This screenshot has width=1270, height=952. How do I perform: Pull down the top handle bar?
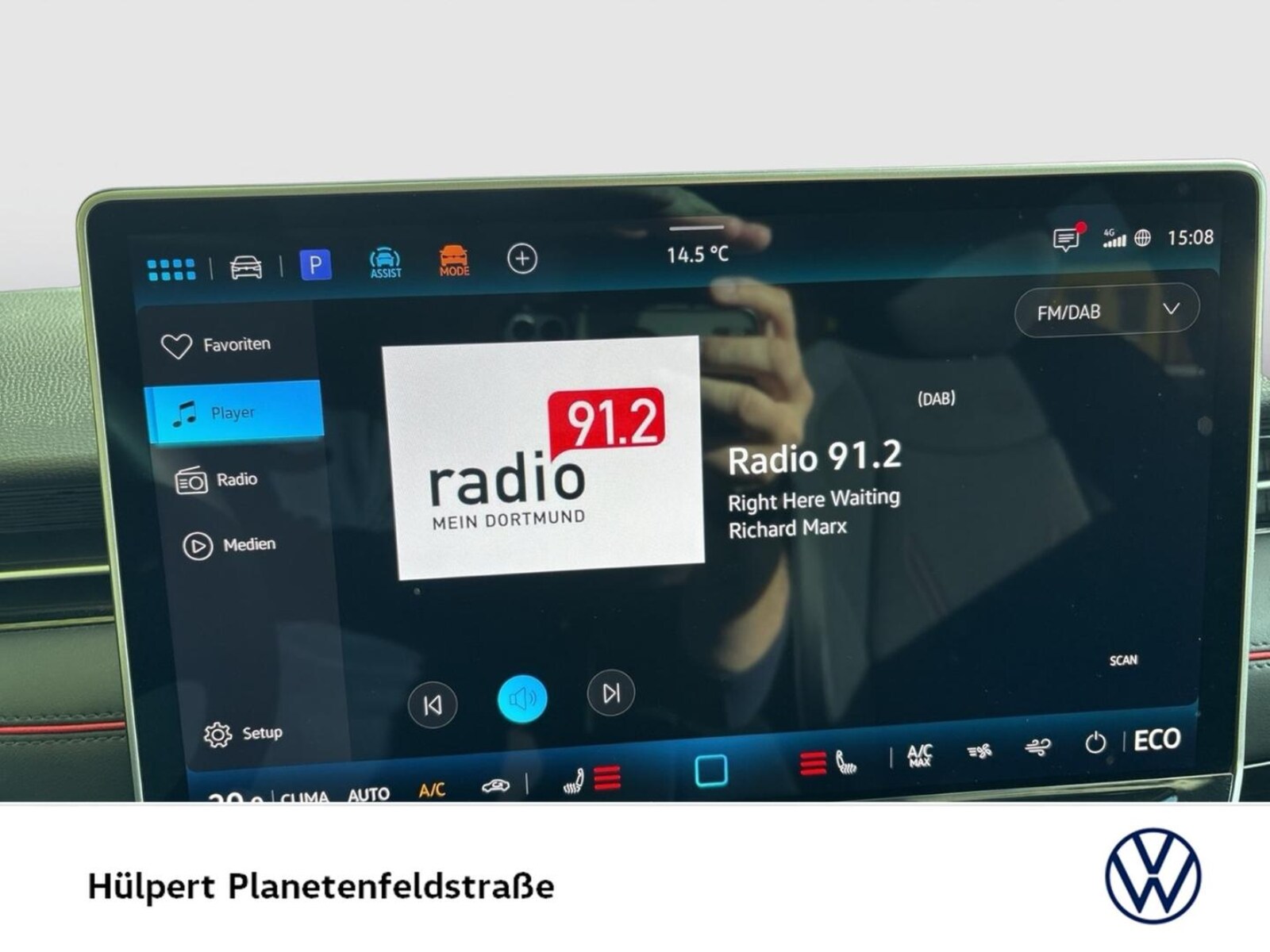pyautogui.click(x=697, y=228)
